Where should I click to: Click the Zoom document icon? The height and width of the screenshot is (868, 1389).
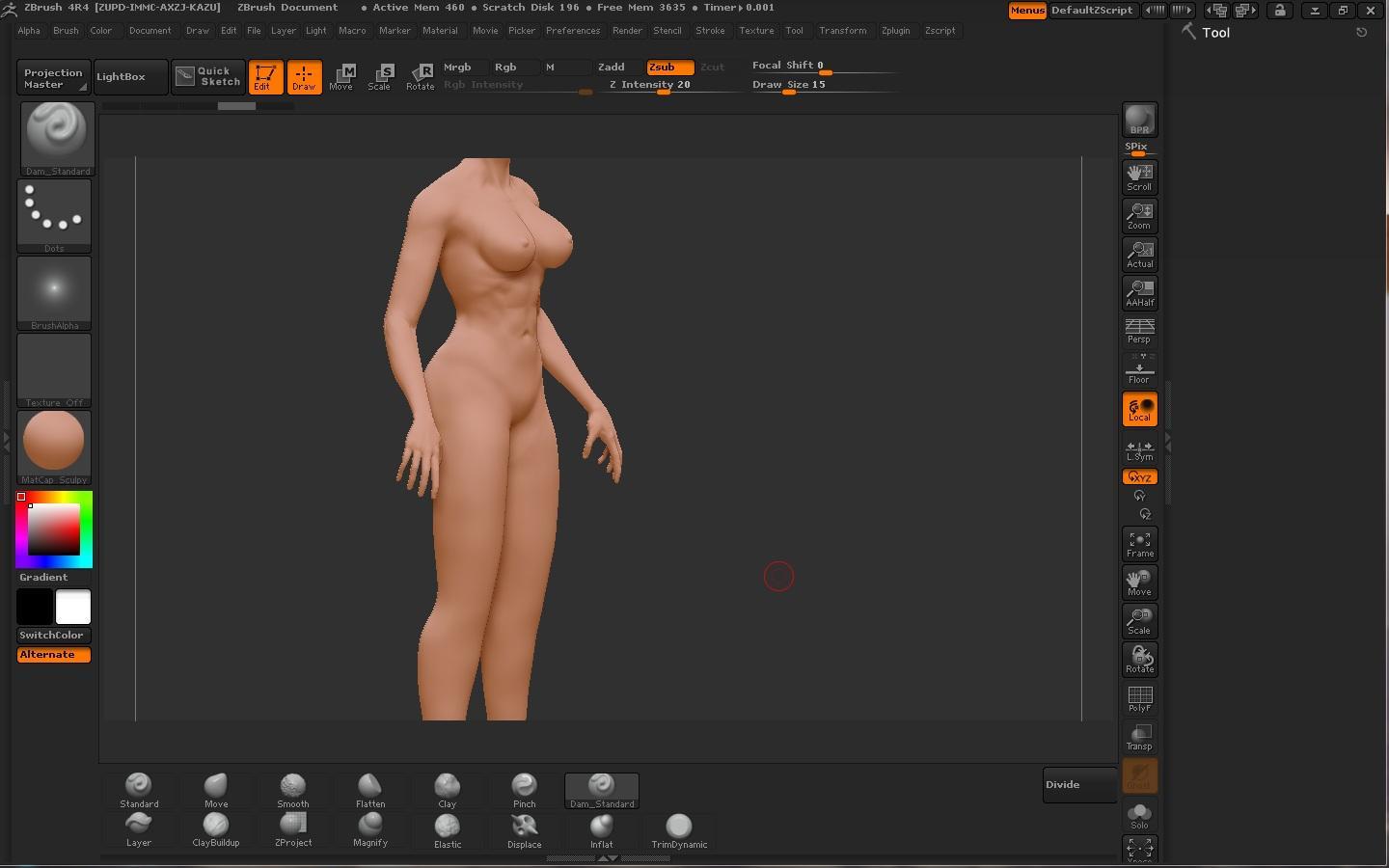click(1139, 216)
